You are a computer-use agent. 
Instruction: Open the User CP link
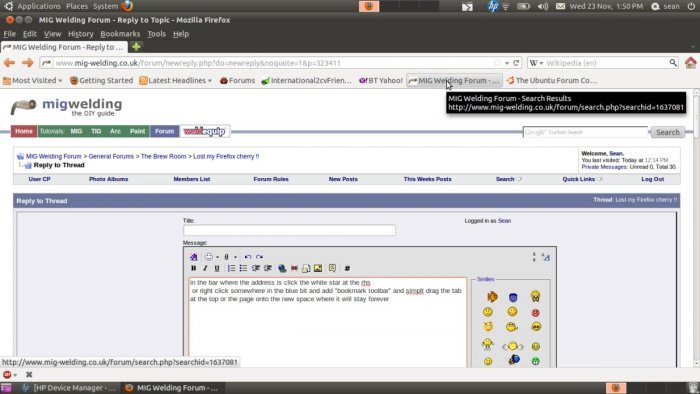pos(39,179)
